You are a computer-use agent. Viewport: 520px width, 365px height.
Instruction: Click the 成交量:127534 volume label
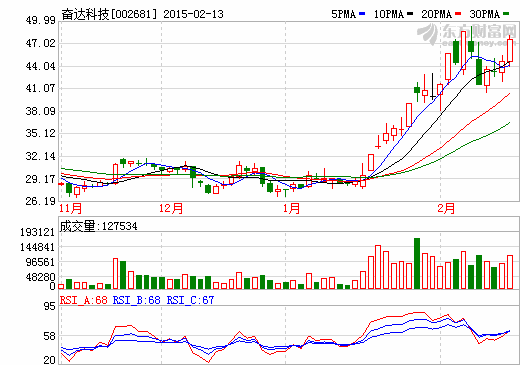tap(98, 226)
